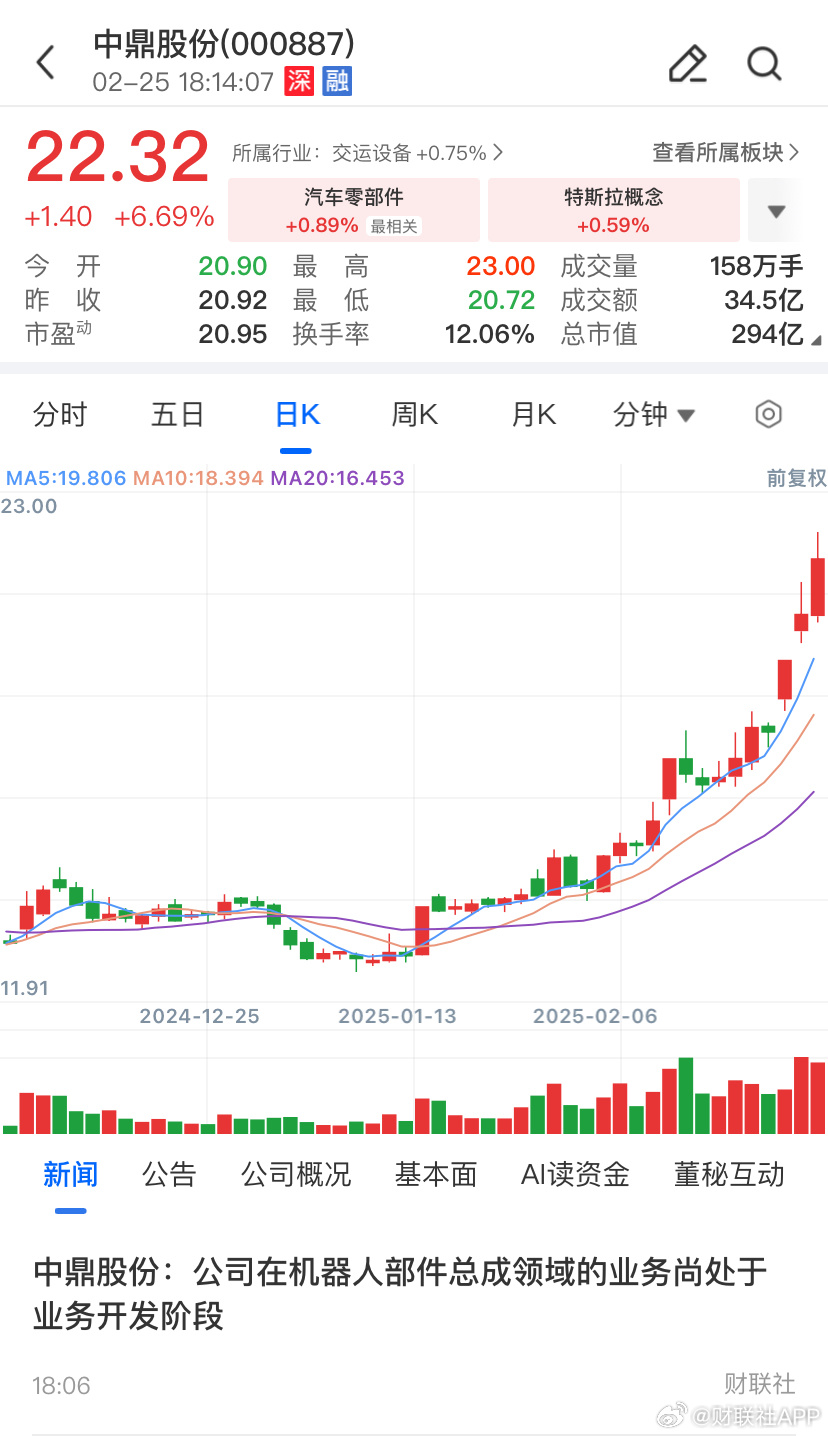Tap the 中鼎股份(000887) stock title

point(224,43)
